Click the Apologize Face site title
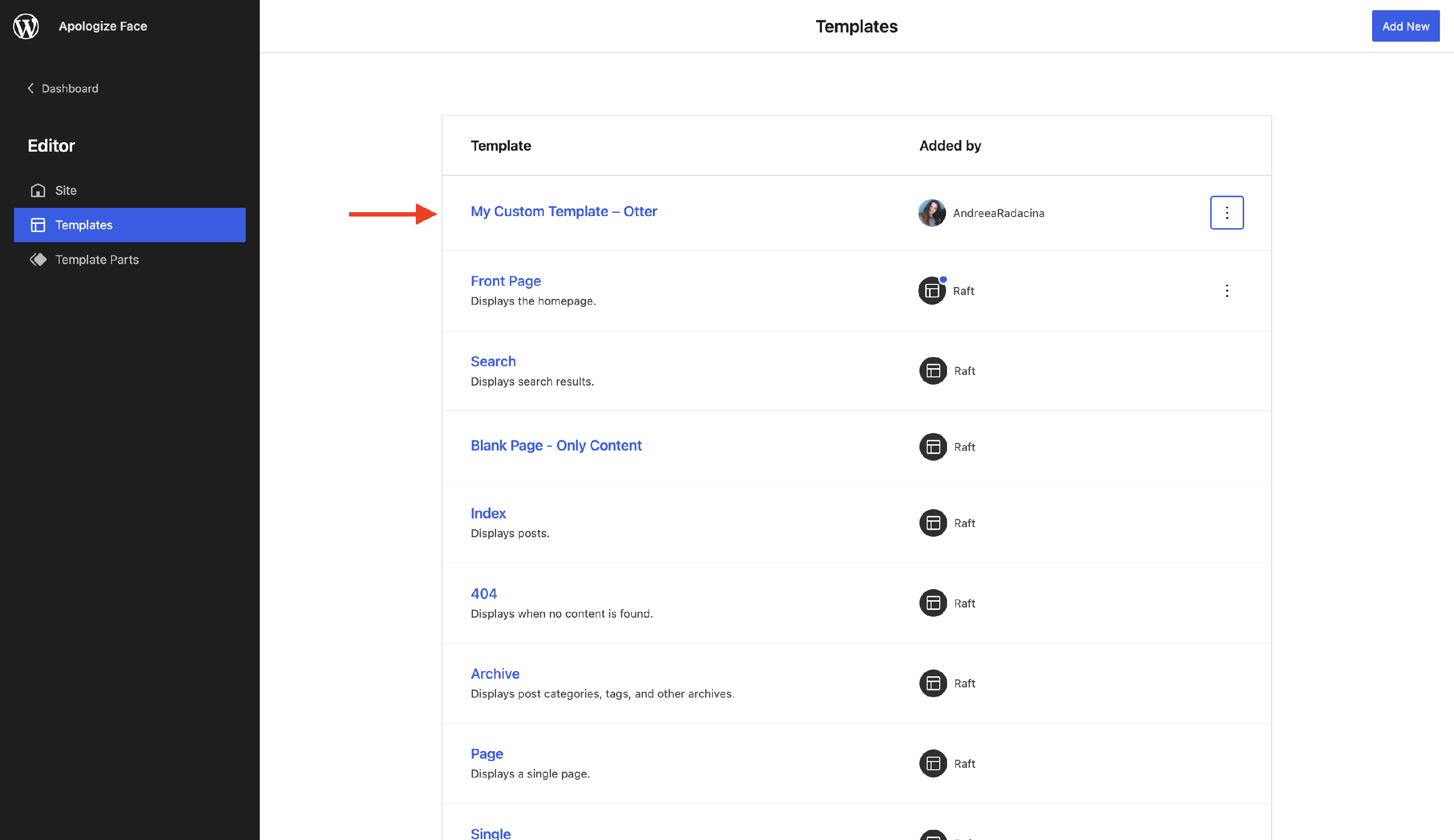The height and width of the screenshot is (840, 1454). click(103, 26)
